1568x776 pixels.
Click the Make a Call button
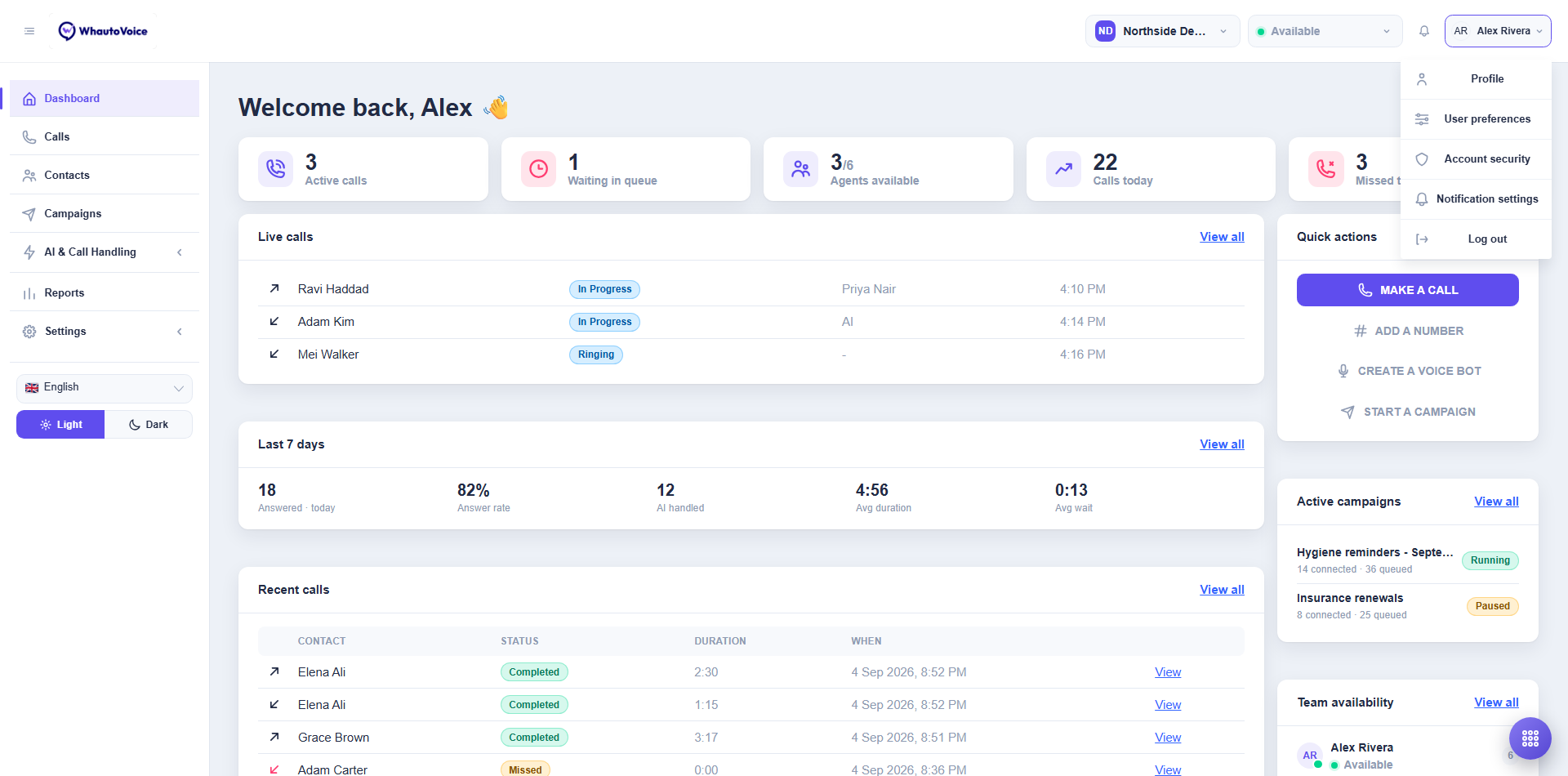1408,290
